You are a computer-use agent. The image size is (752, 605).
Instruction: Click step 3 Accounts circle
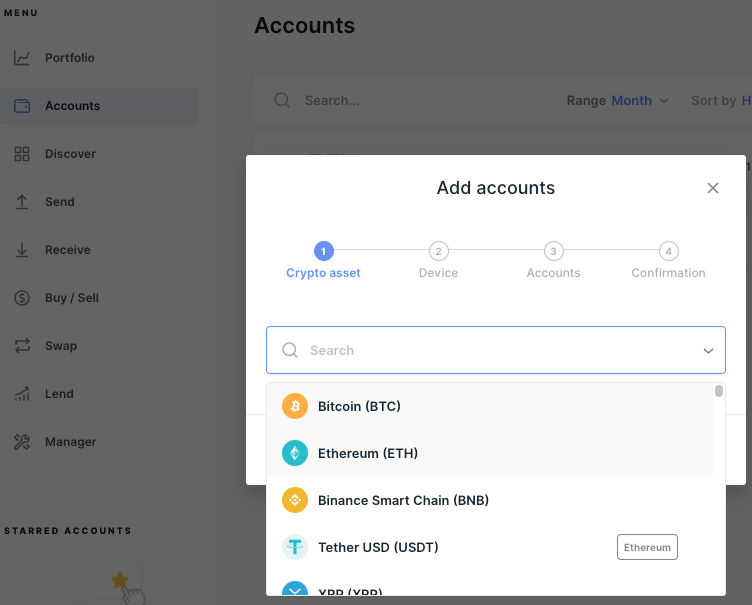coord(553,251)
